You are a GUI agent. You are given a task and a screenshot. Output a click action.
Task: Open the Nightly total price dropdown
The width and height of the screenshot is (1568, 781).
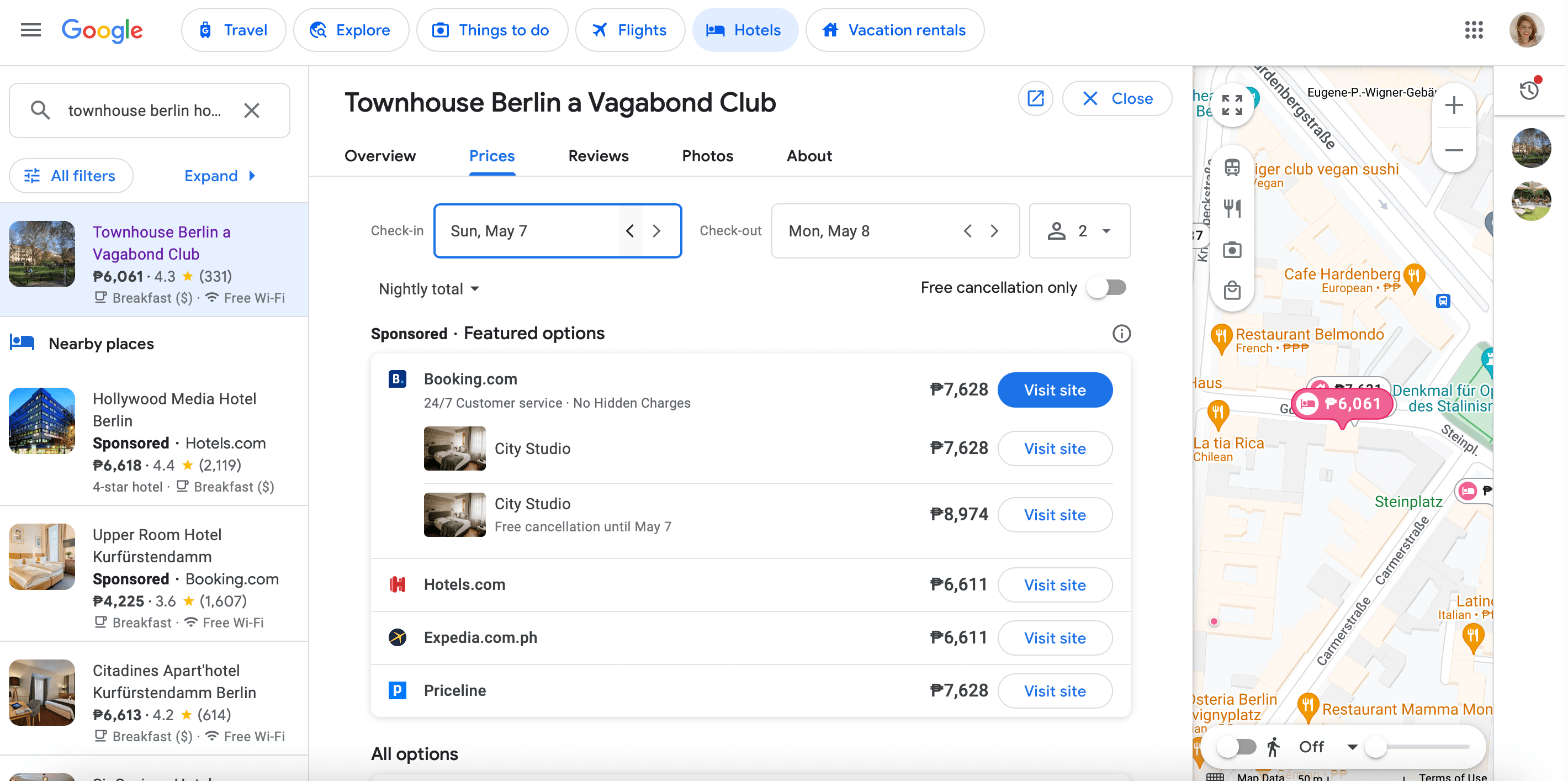(x=429, y=288)
